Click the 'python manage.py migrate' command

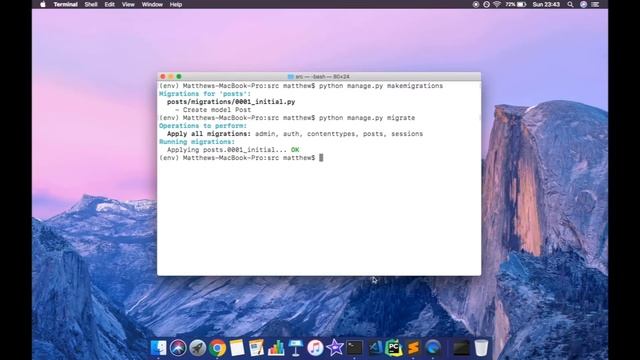367,118
